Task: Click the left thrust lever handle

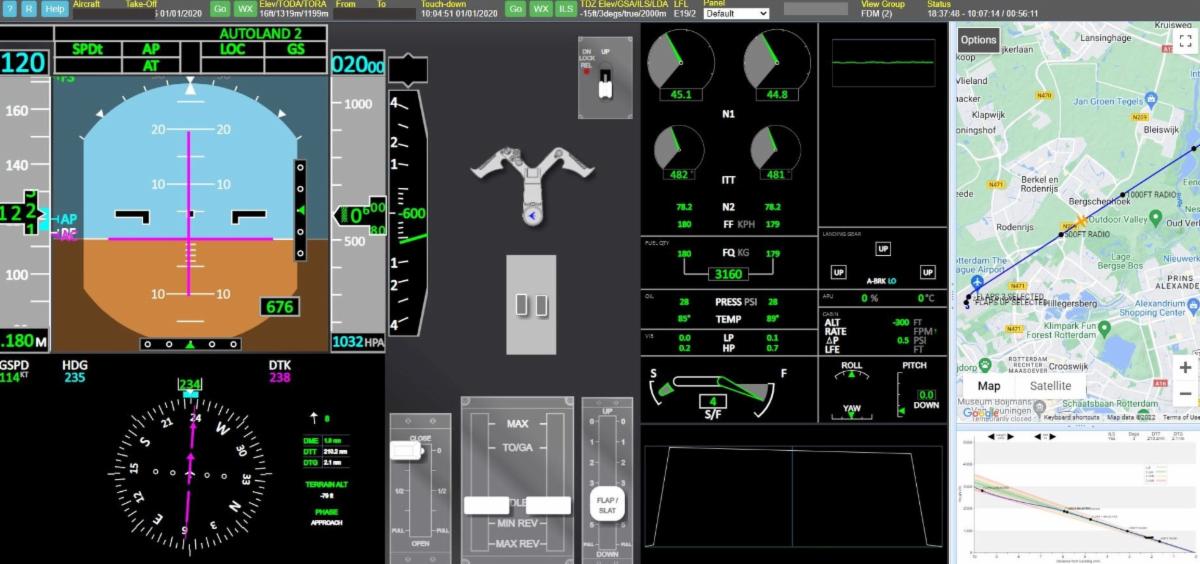Action: [486, 506]
